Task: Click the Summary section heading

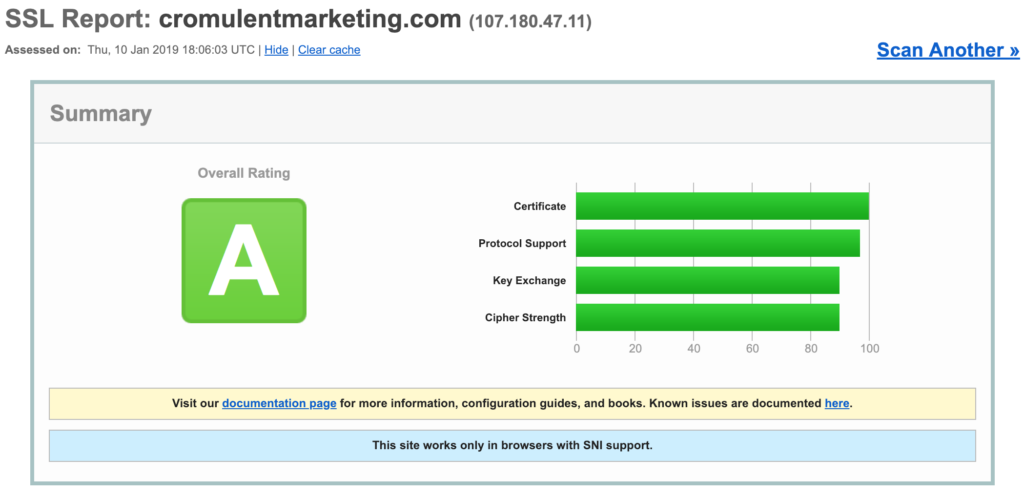Action: pyautogui.click(x=101, y=114)
